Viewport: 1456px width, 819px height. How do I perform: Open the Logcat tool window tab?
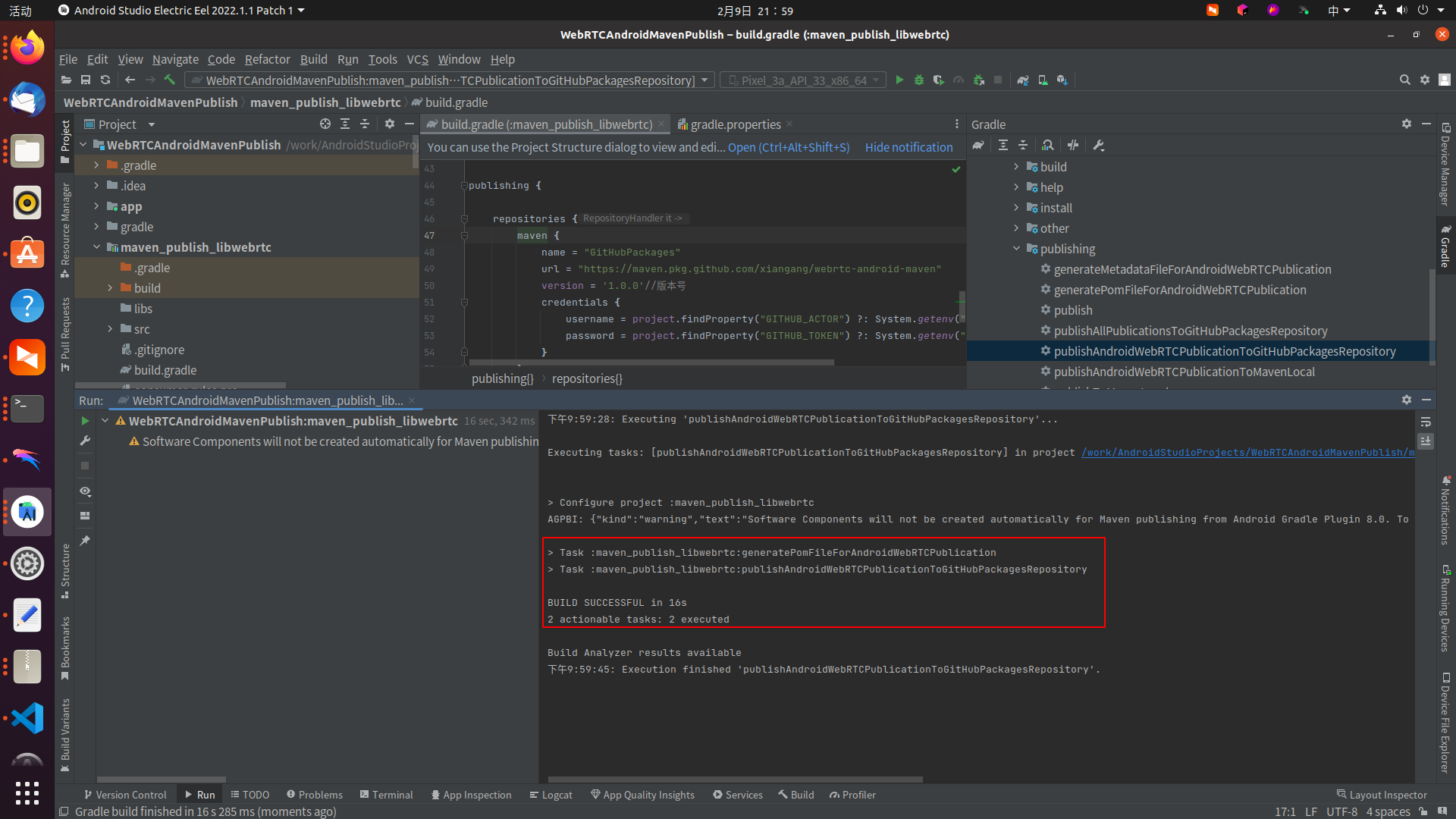click(x=551, y=795)
